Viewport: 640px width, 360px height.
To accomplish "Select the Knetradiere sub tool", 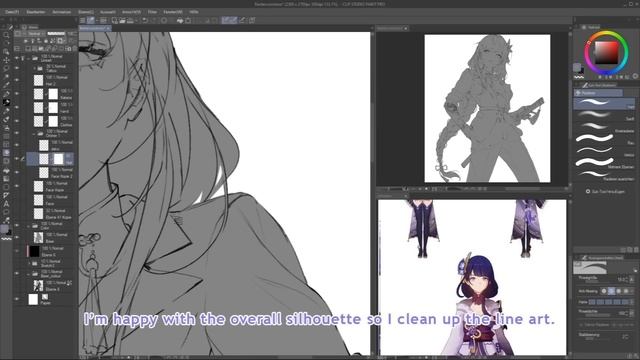I will [x=604, y=127].
